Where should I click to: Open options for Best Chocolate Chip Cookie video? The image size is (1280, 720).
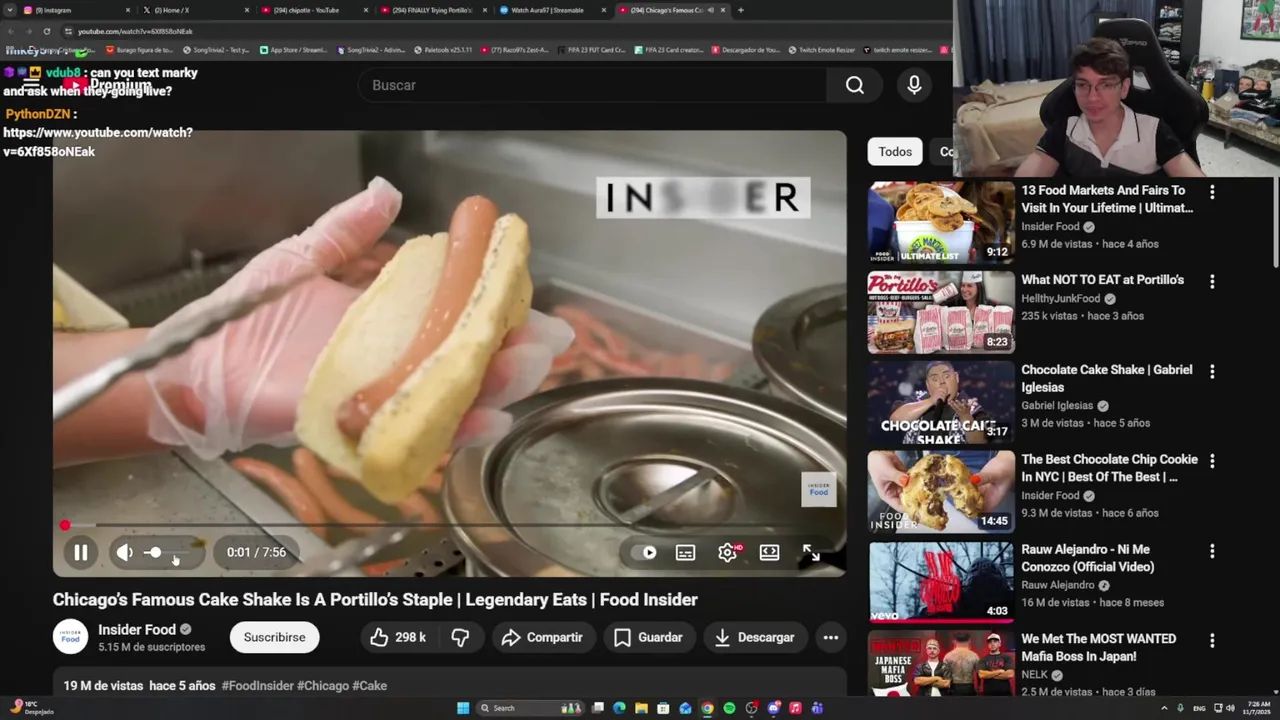1212,461
